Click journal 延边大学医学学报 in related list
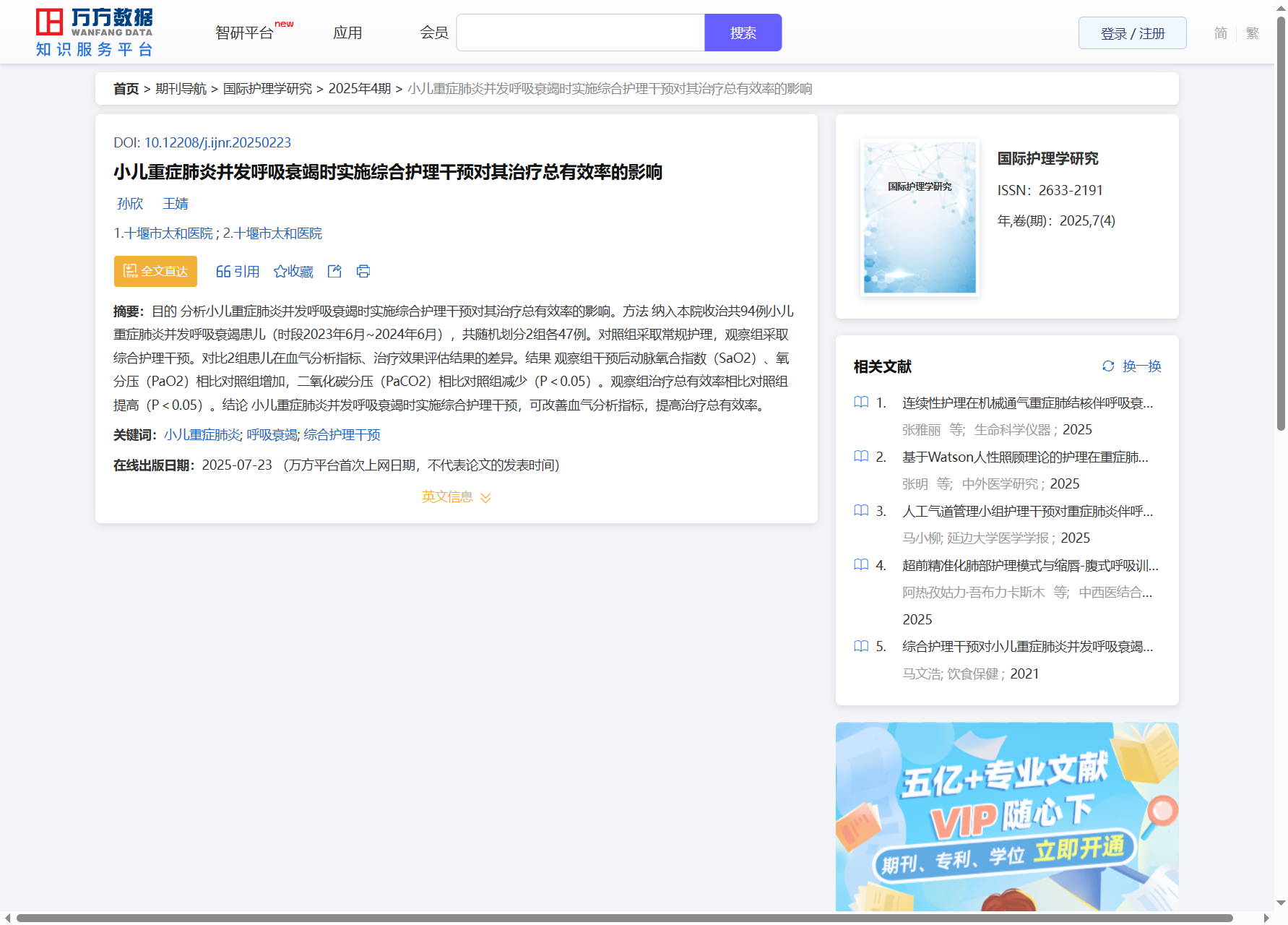Image resolution: width=1288 pixels, height=925 pixels. [x=998, y=538]
